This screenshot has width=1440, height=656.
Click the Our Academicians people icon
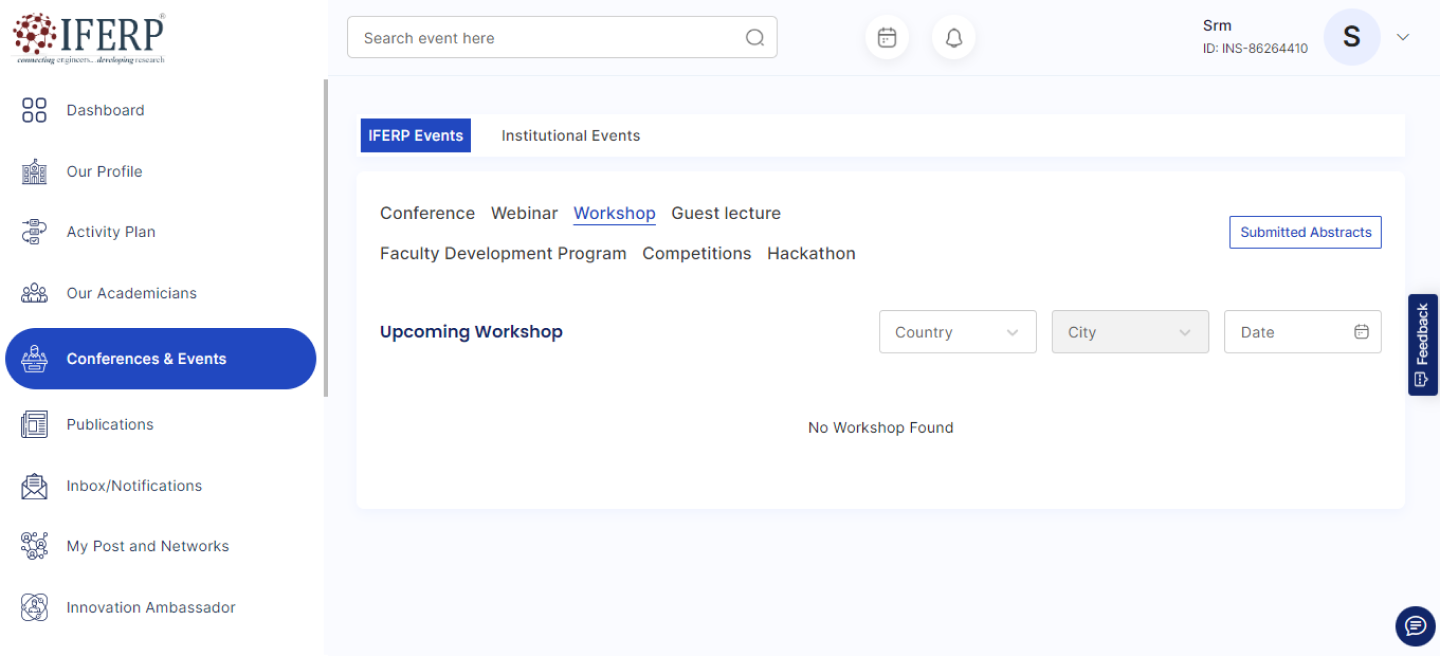pos(34,293)
